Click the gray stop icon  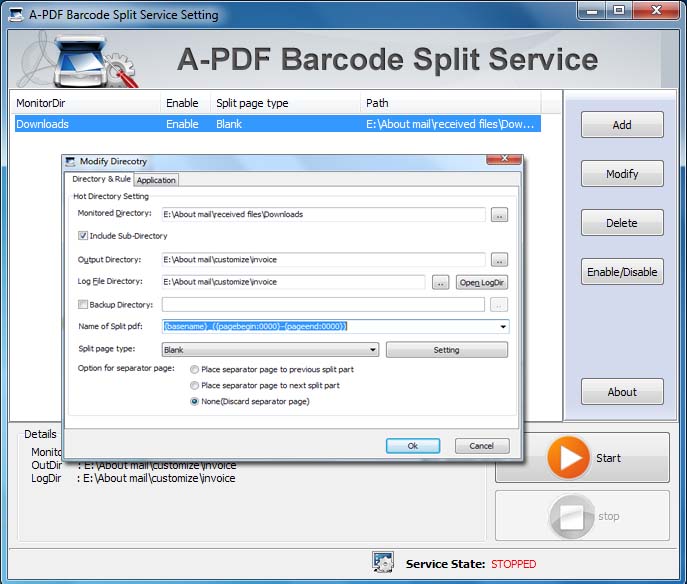[571, 516]
